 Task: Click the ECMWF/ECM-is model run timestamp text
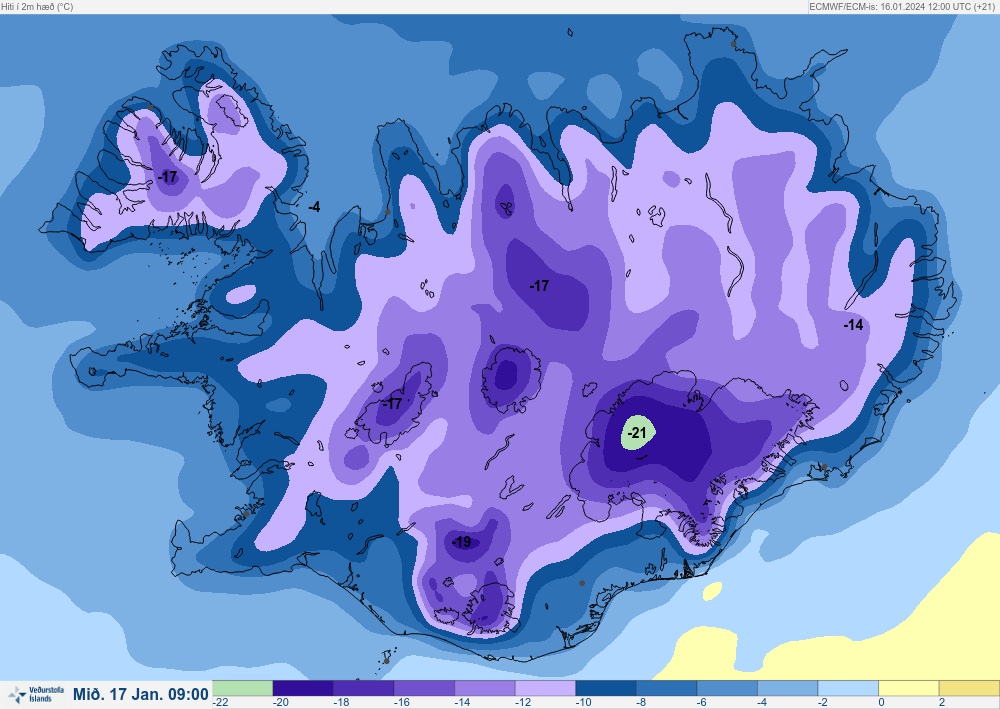point(901,6)
